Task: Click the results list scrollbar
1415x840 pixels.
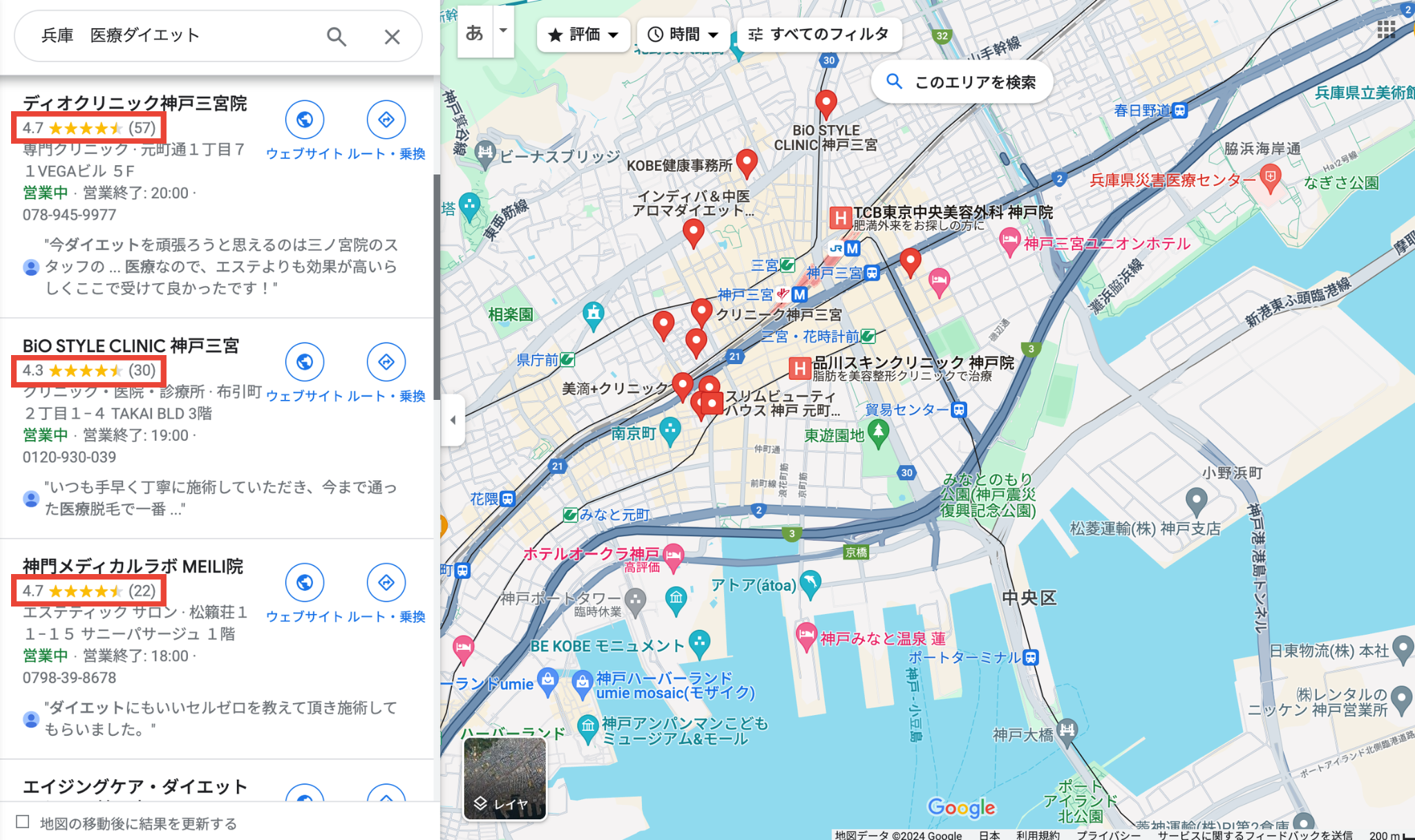Action: (437, 287)
